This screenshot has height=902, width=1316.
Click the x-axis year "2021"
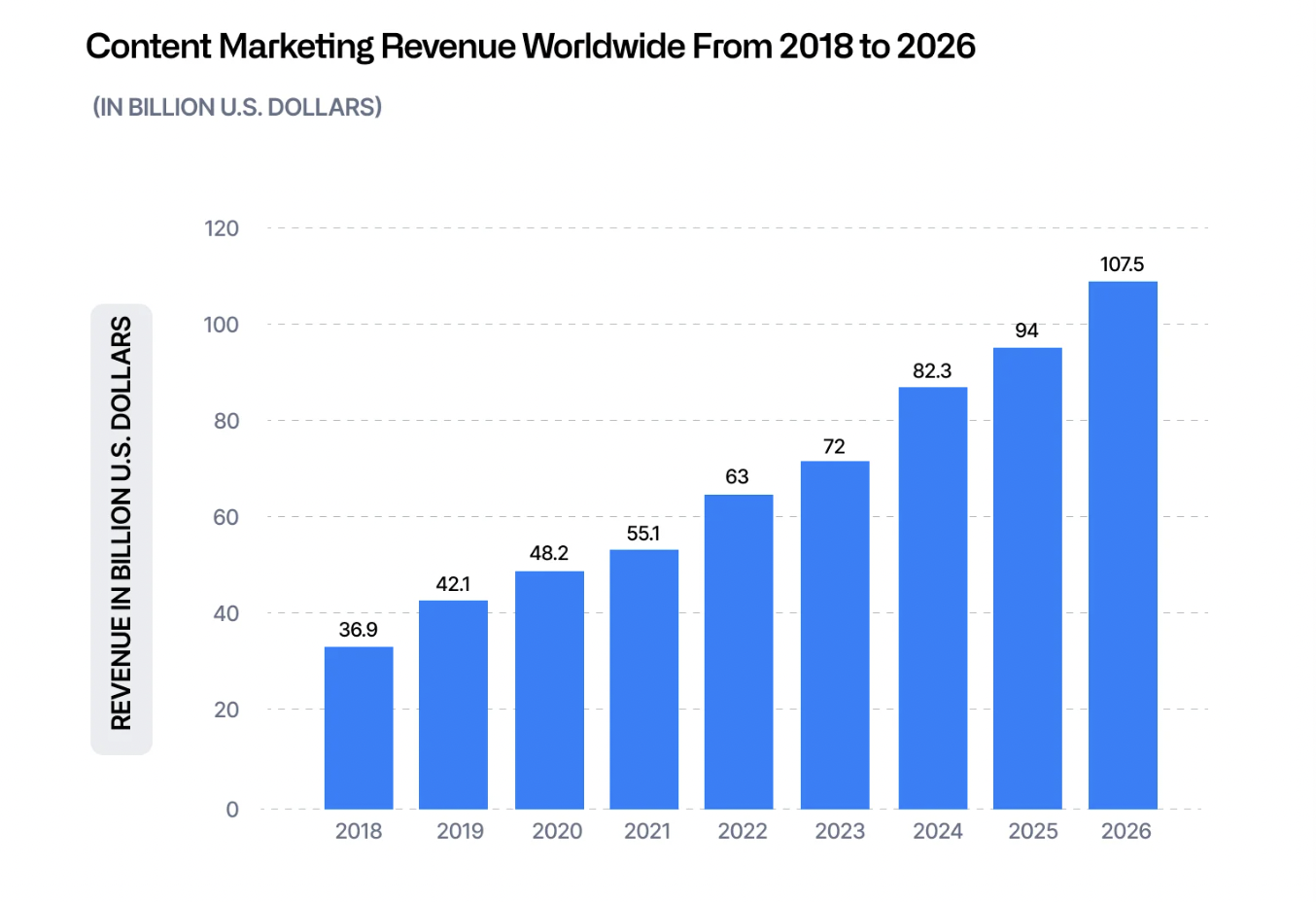647,831
